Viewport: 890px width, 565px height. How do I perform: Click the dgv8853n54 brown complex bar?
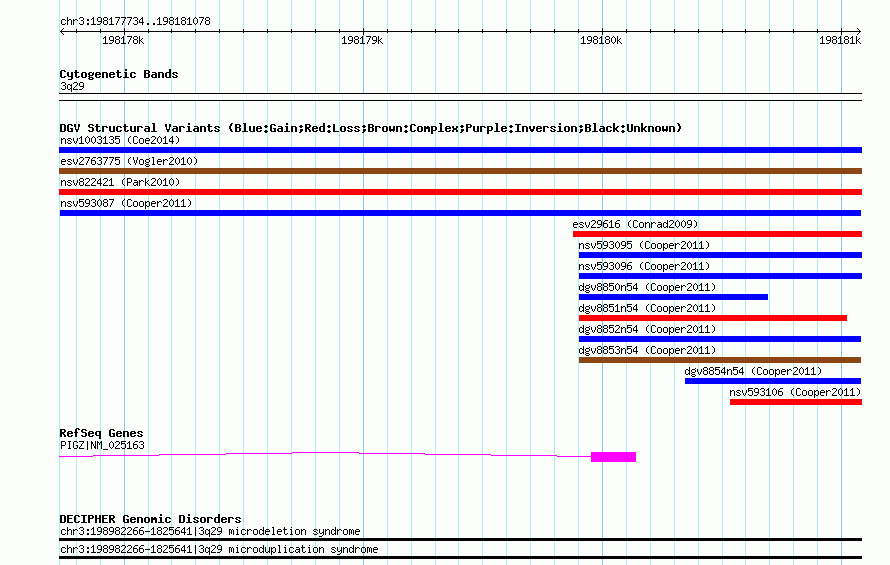click(719, 360)
